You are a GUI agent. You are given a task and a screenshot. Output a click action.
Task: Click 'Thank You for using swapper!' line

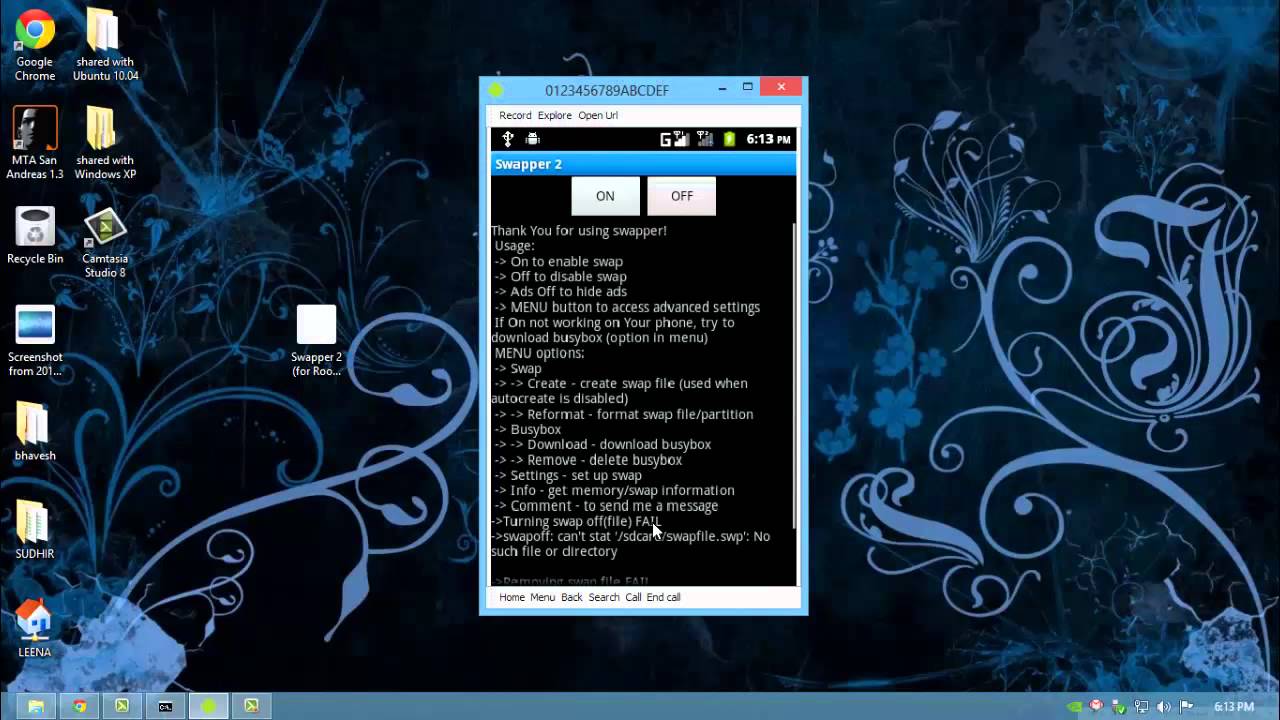point(579,231)
